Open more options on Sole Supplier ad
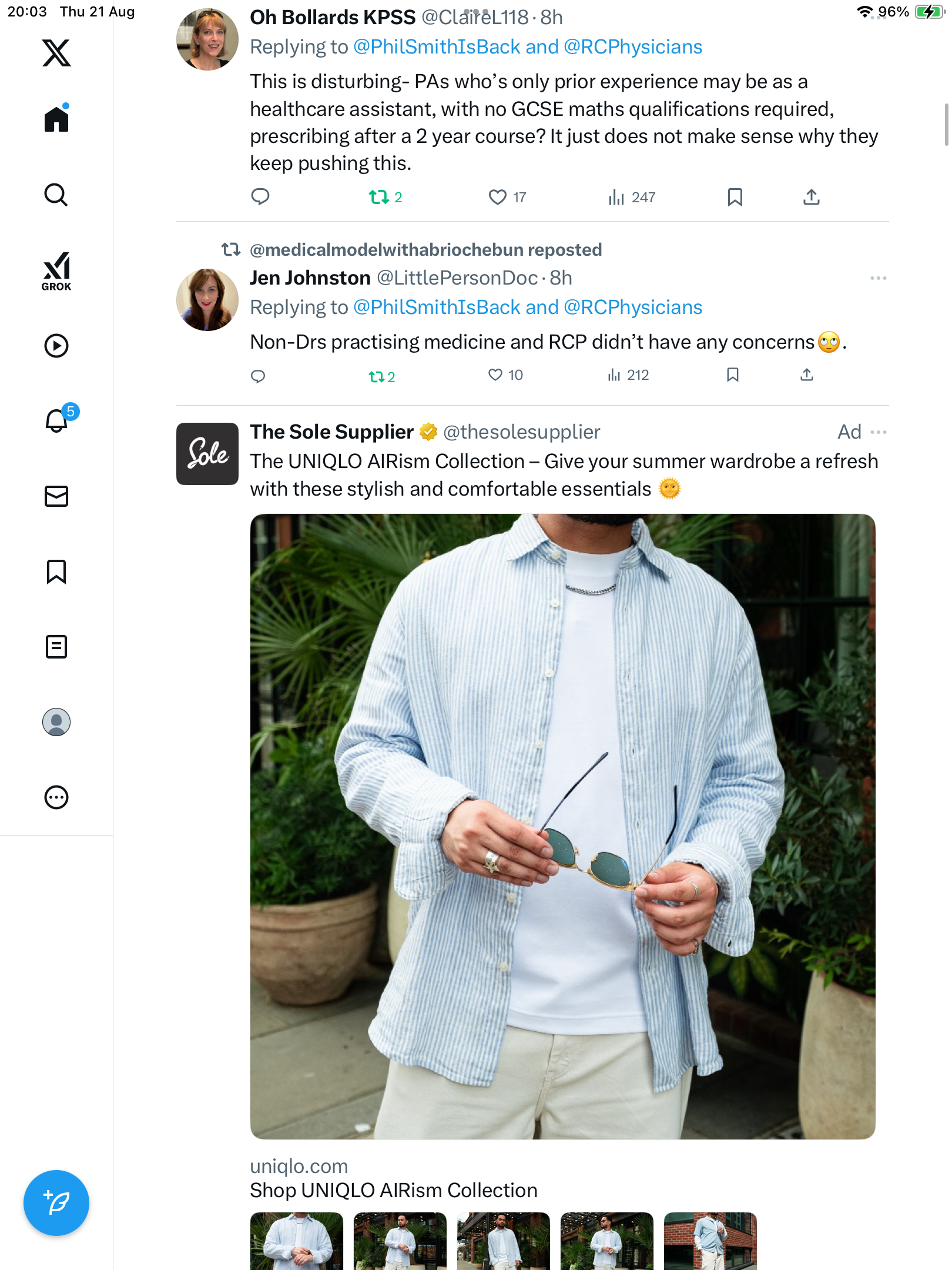952x1270 pixels. click(878, 432)
